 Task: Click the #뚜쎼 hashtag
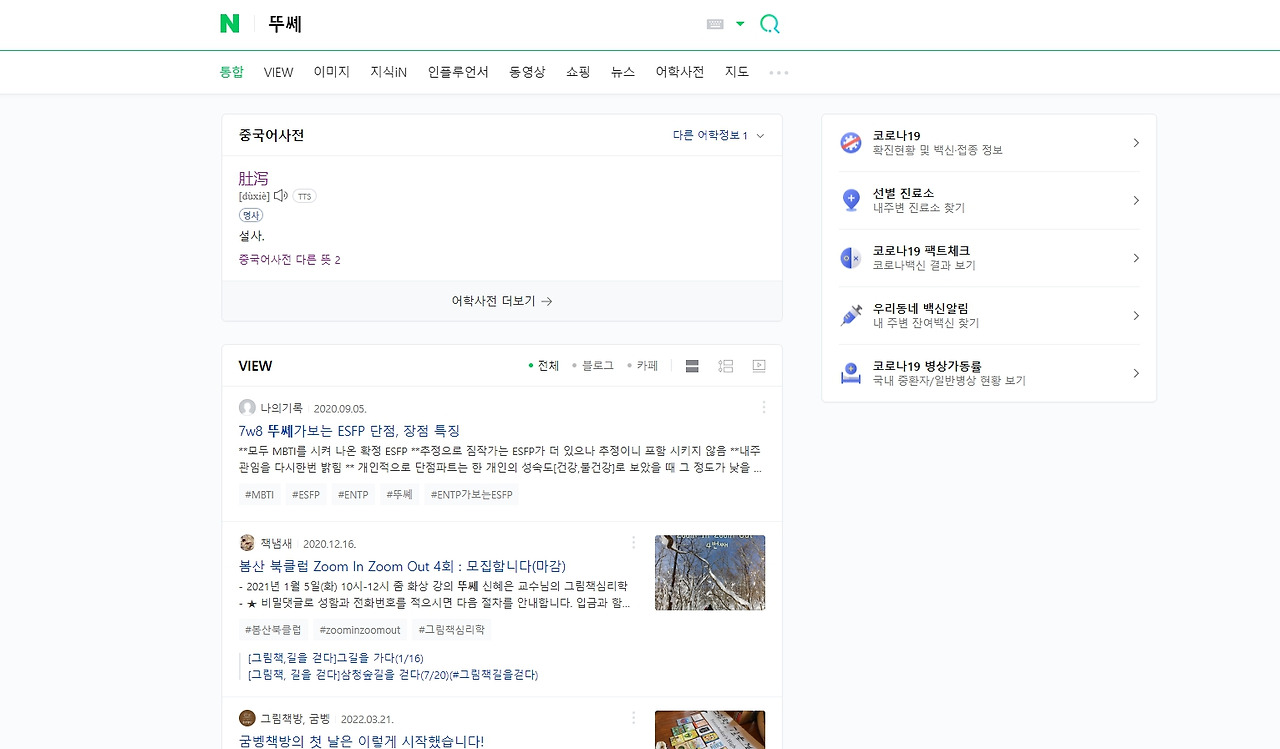tap(399, 494)
